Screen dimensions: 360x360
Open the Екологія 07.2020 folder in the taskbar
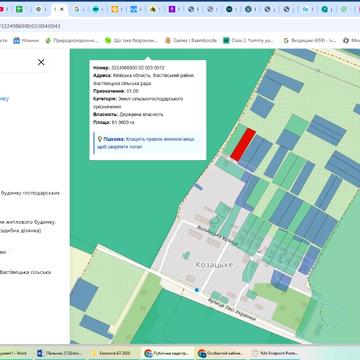[x=113, y=353]
